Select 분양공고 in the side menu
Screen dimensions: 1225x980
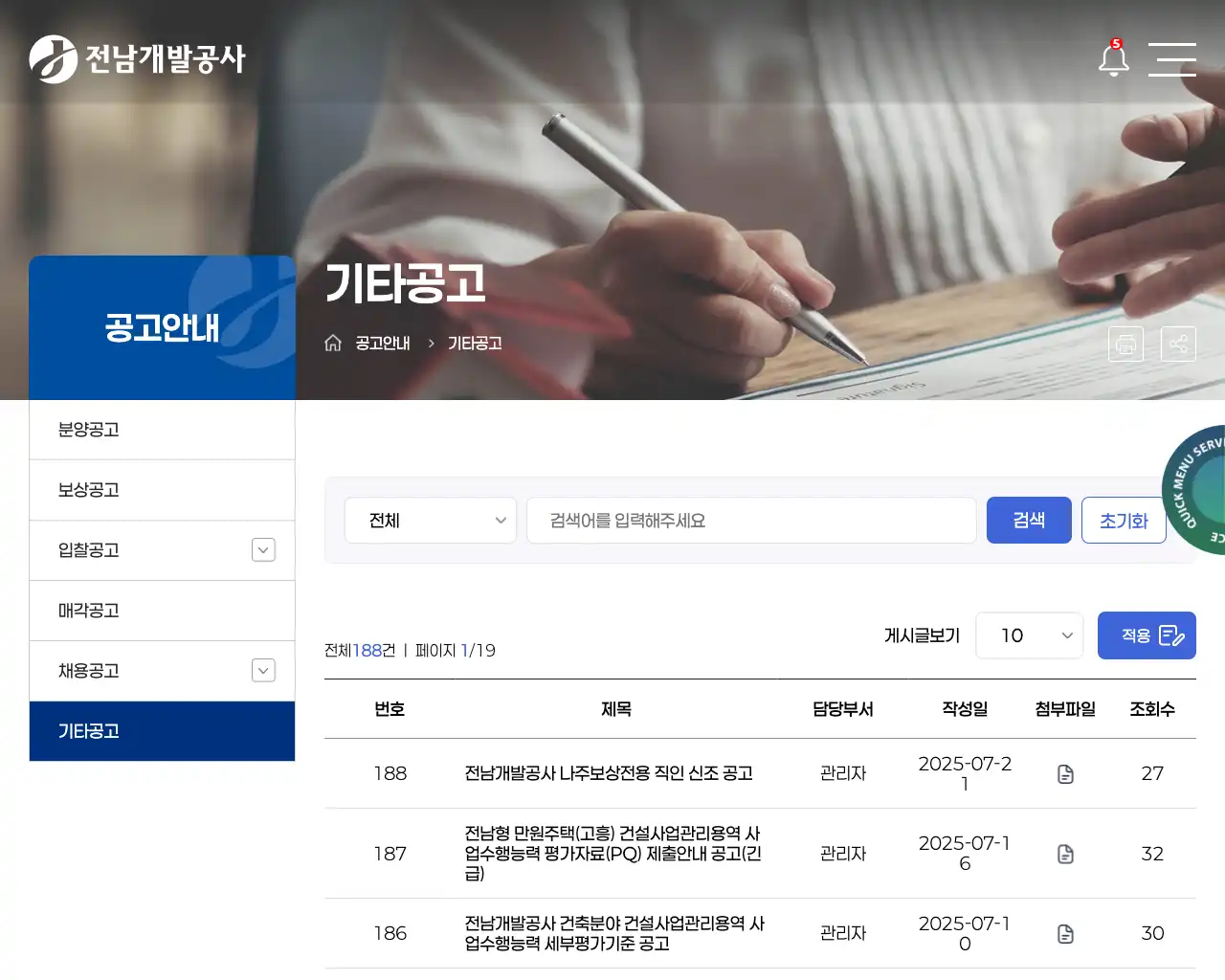point(162,430)
